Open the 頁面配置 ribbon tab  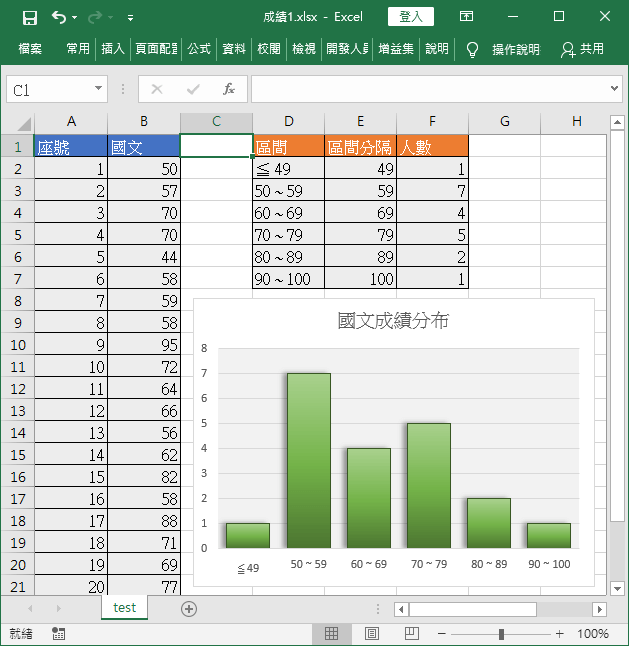pos(156,49)
